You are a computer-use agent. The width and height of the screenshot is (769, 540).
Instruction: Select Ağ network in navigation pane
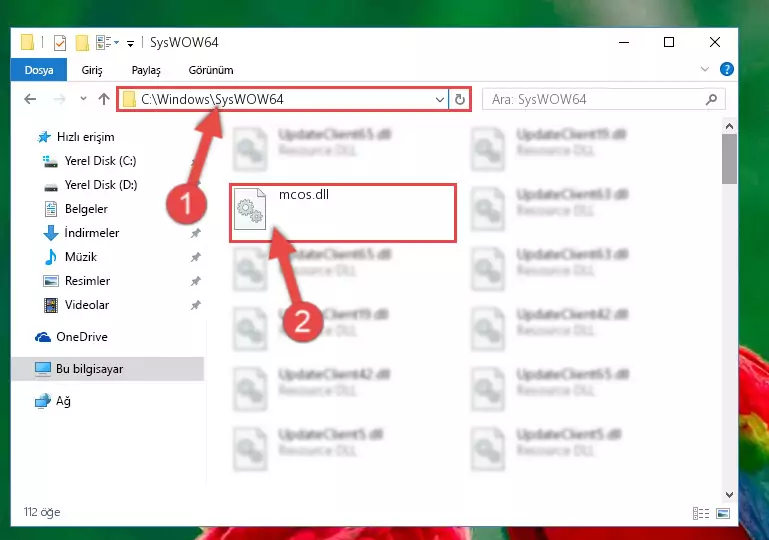point(53,401)
